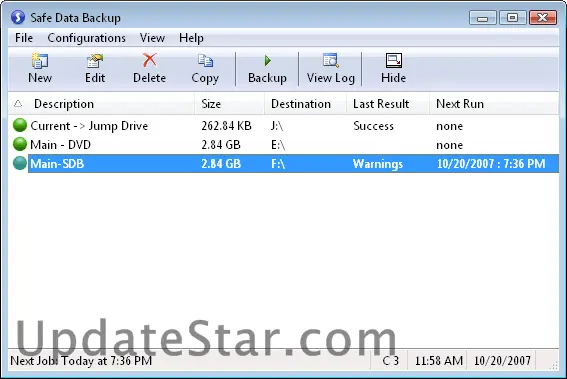This screenshot has width=567, height=379.
Task: Open the View Log toolbar icon
Action: (331, 60)
